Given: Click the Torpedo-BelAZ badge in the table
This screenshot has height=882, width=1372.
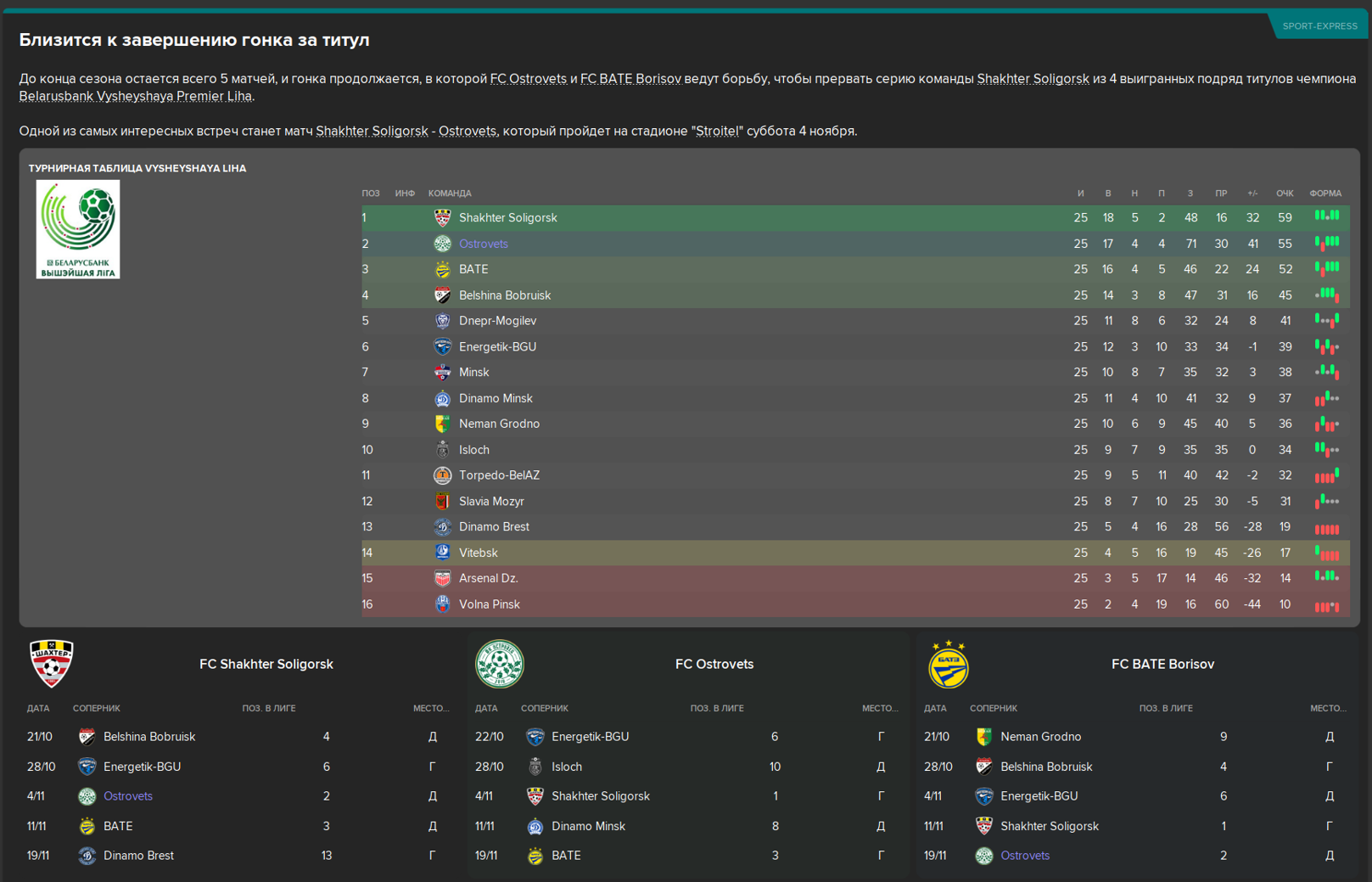Looking at the screenshot, I should point(442,475).
